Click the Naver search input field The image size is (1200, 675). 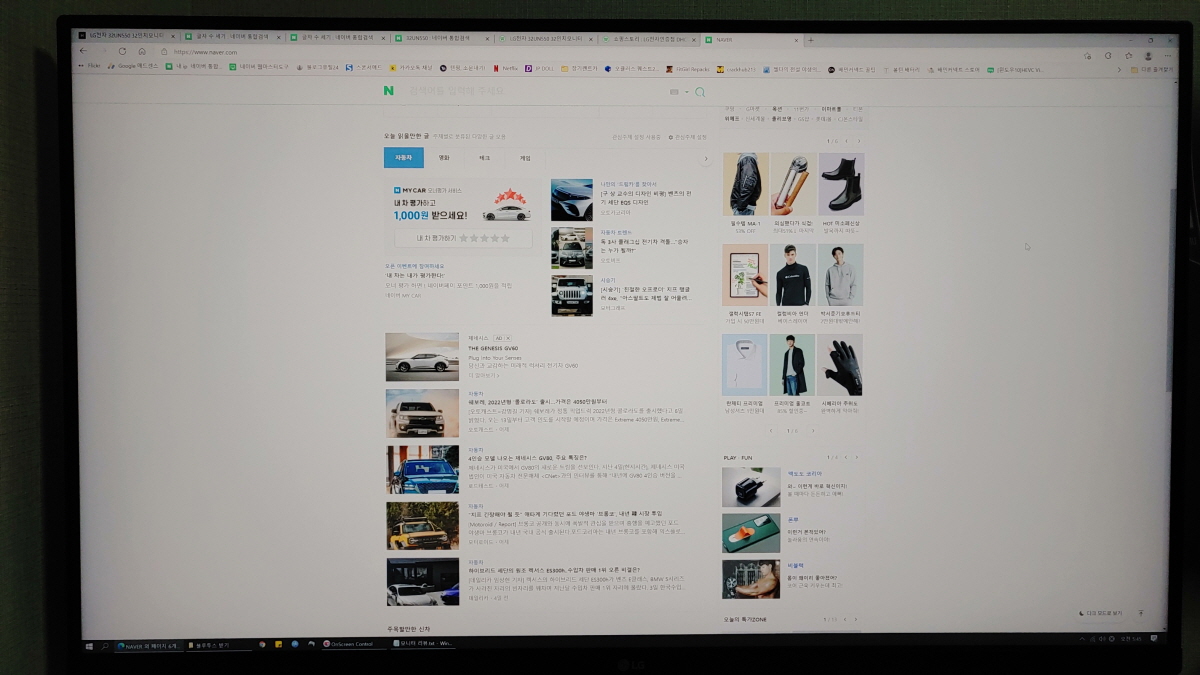point(535,92)
